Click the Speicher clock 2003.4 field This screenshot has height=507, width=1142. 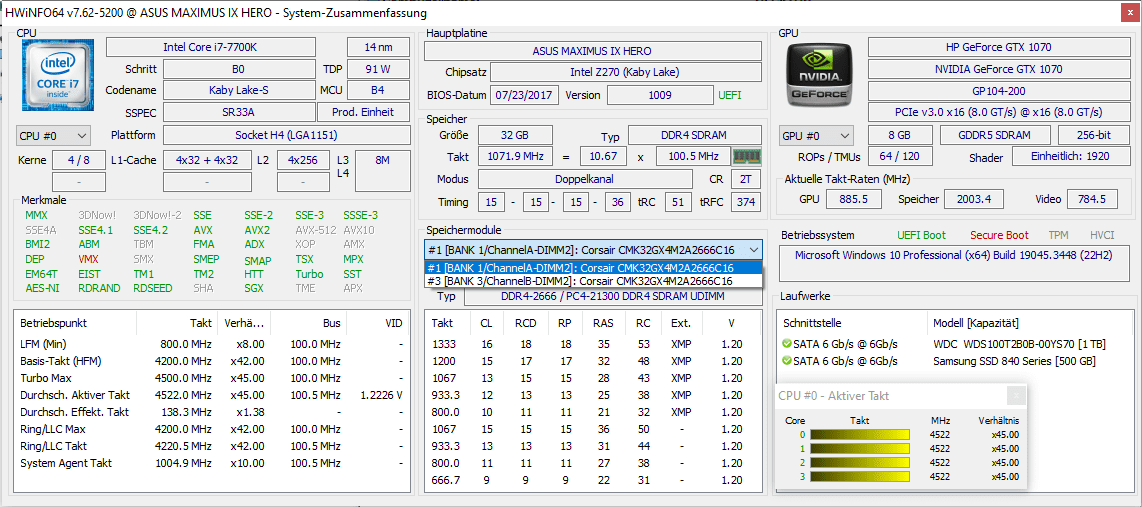(974, 199)
